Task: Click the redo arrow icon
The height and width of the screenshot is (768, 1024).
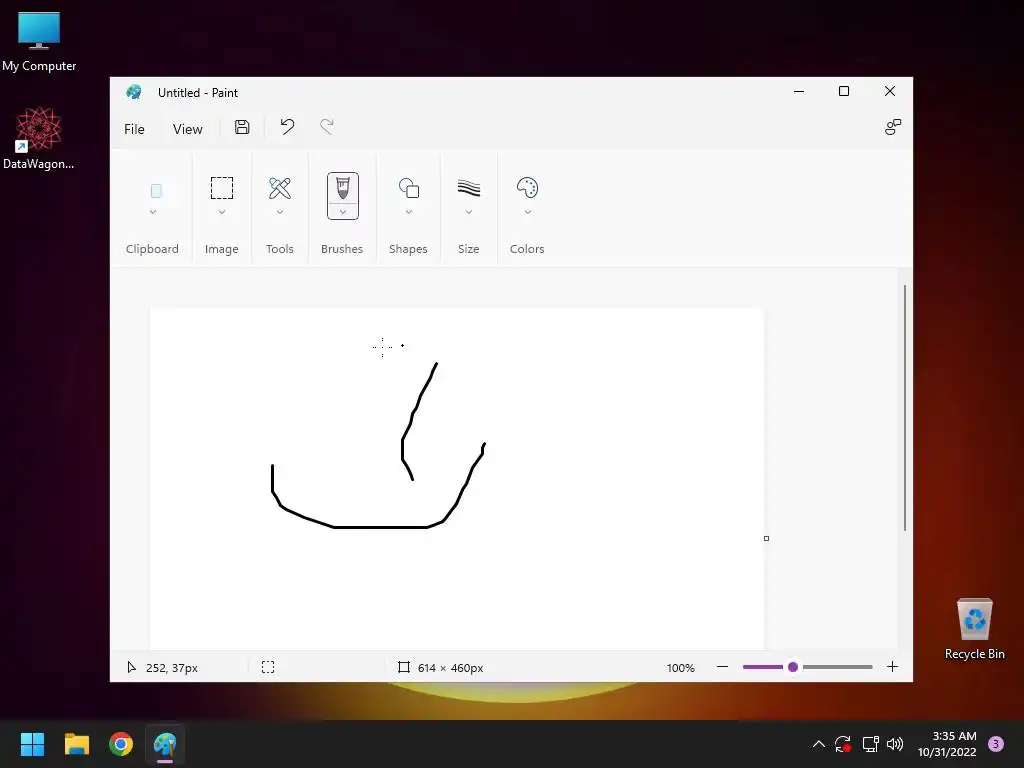Action: pos(327,127)
